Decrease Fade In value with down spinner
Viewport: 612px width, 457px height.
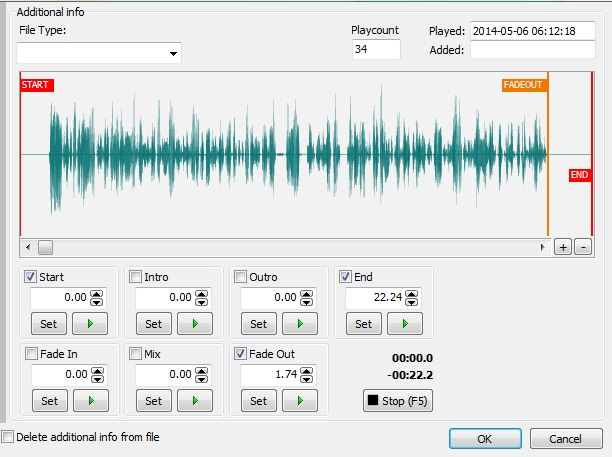coord(98,379)
